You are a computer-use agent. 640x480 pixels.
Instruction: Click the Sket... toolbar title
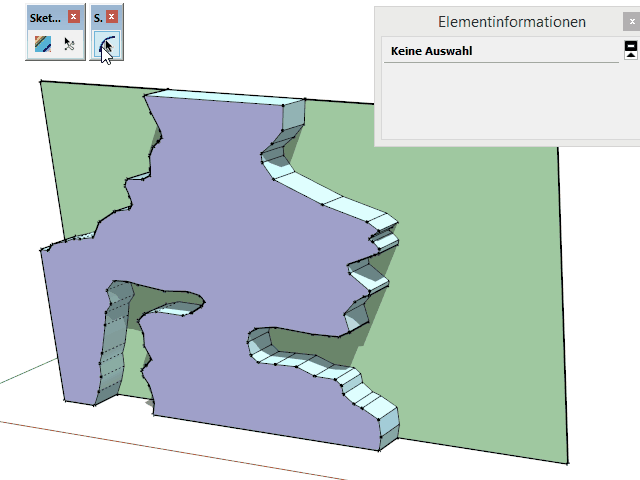[46, 17]
